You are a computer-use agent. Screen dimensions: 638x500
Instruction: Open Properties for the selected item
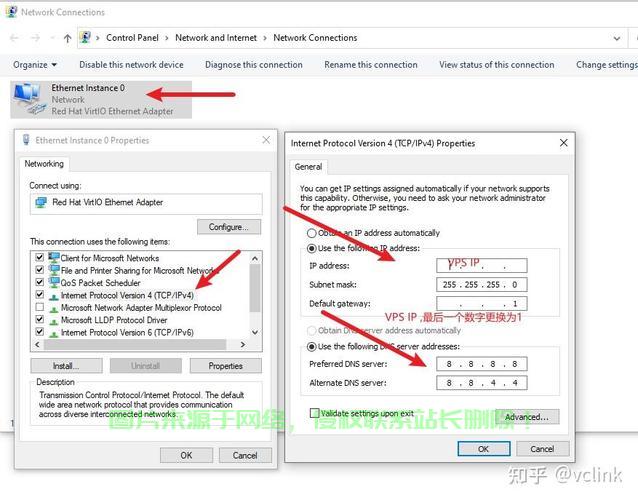[225, 366]
